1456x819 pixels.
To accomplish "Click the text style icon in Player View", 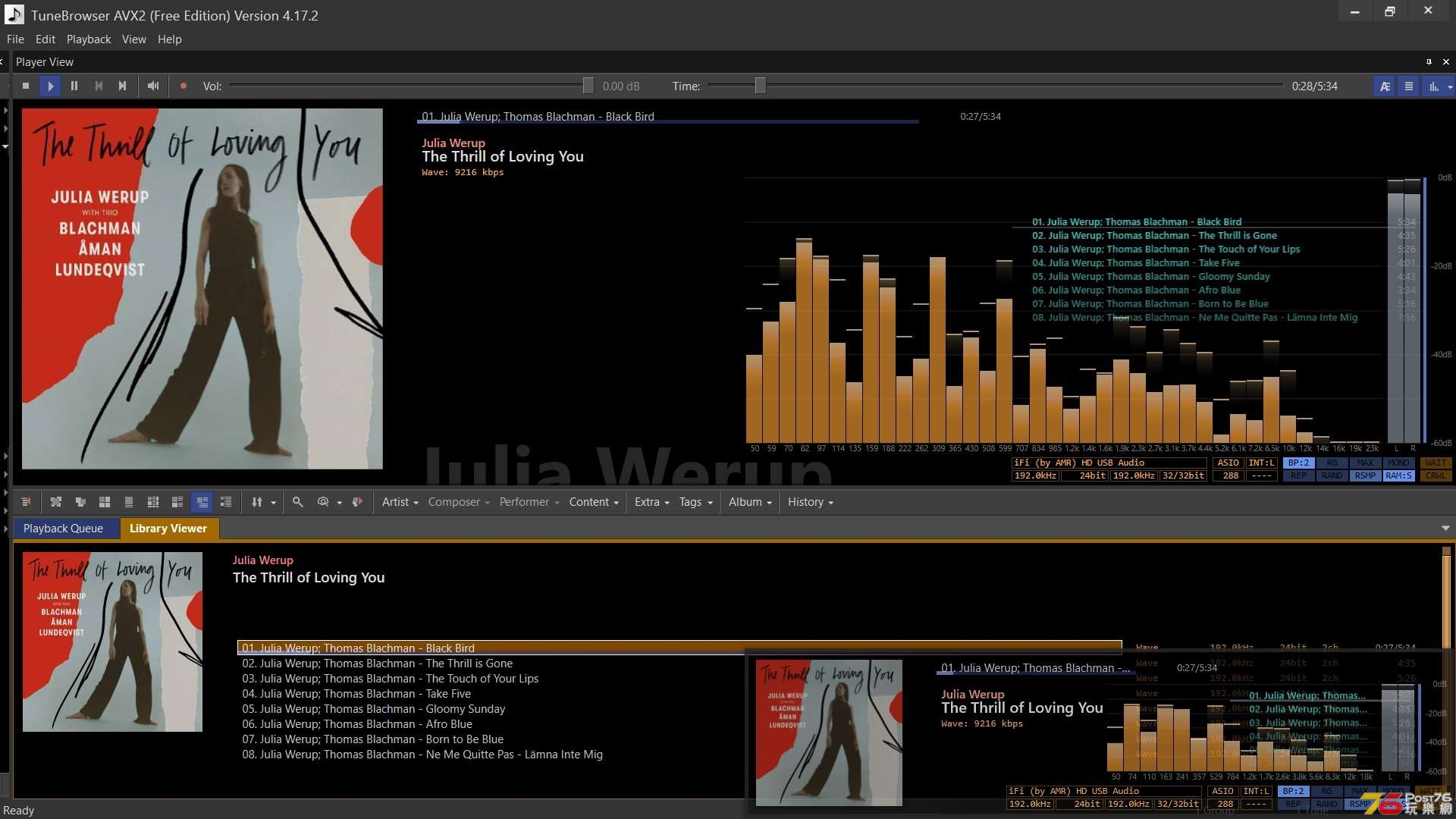I will coord(1385,86).
